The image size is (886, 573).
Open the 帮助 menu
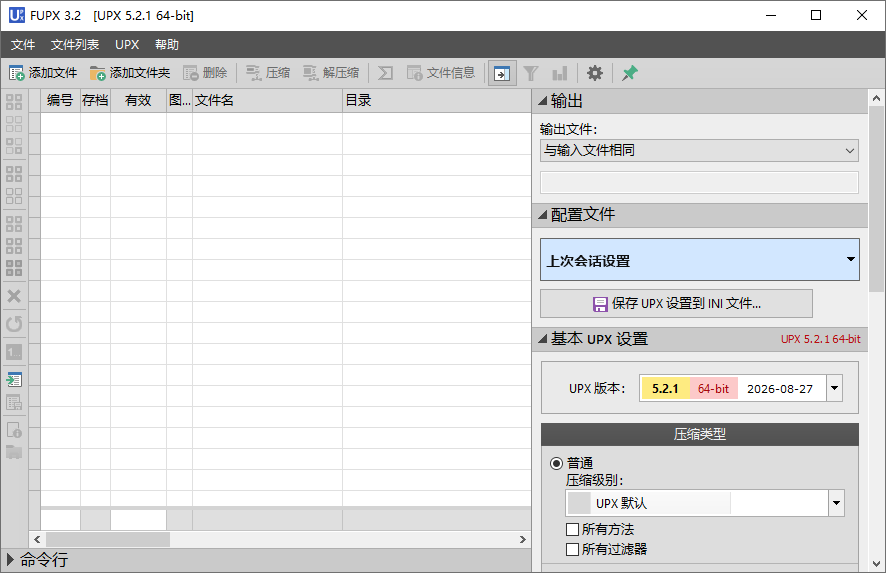point(167,45)
